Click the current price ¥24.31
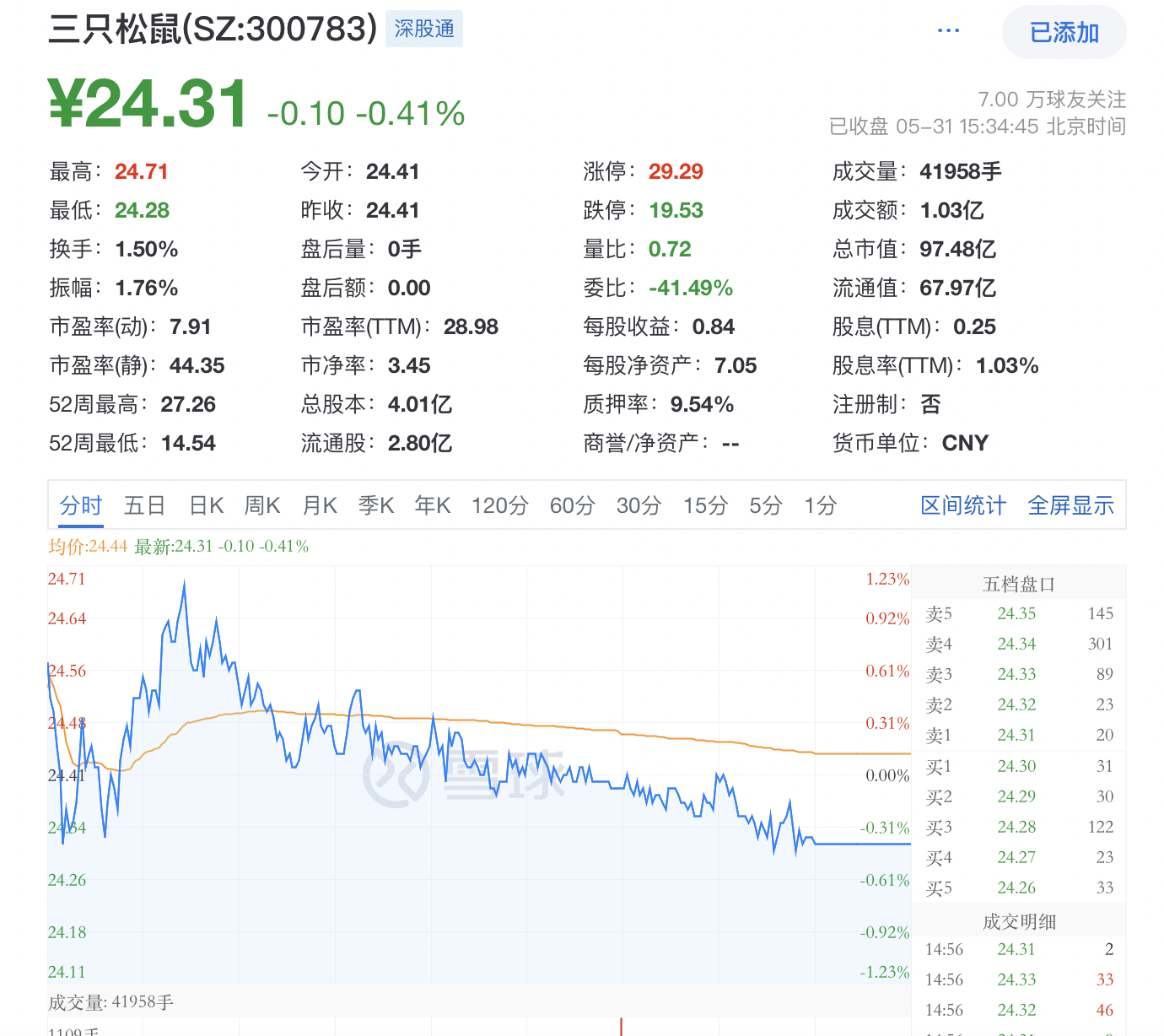This screenshot has width=1164, height=1036. coord(148,104)
